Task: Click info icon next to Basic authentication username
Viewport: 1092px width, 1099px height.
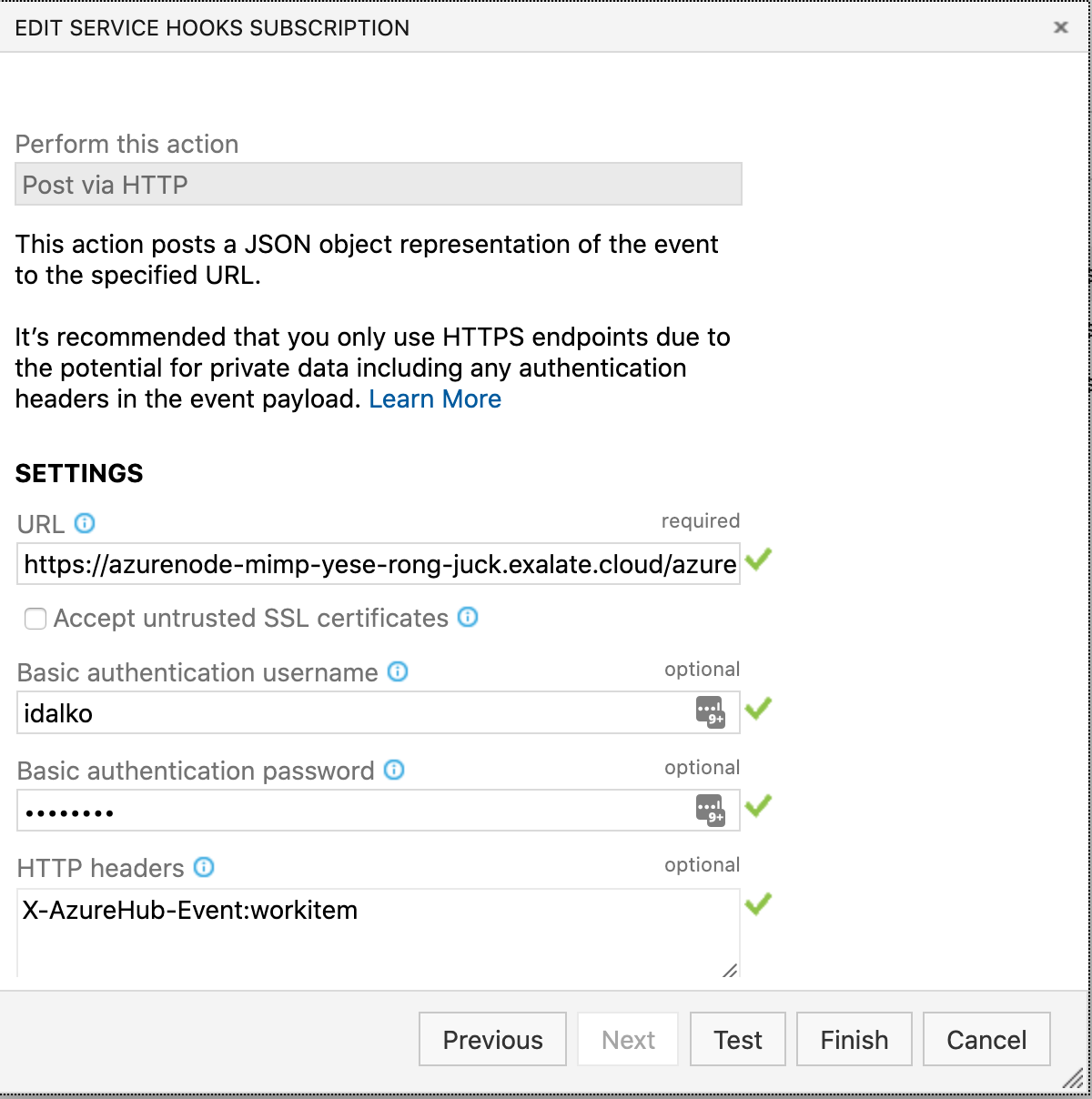Action: pyautogui.click(x=398, y=671)
